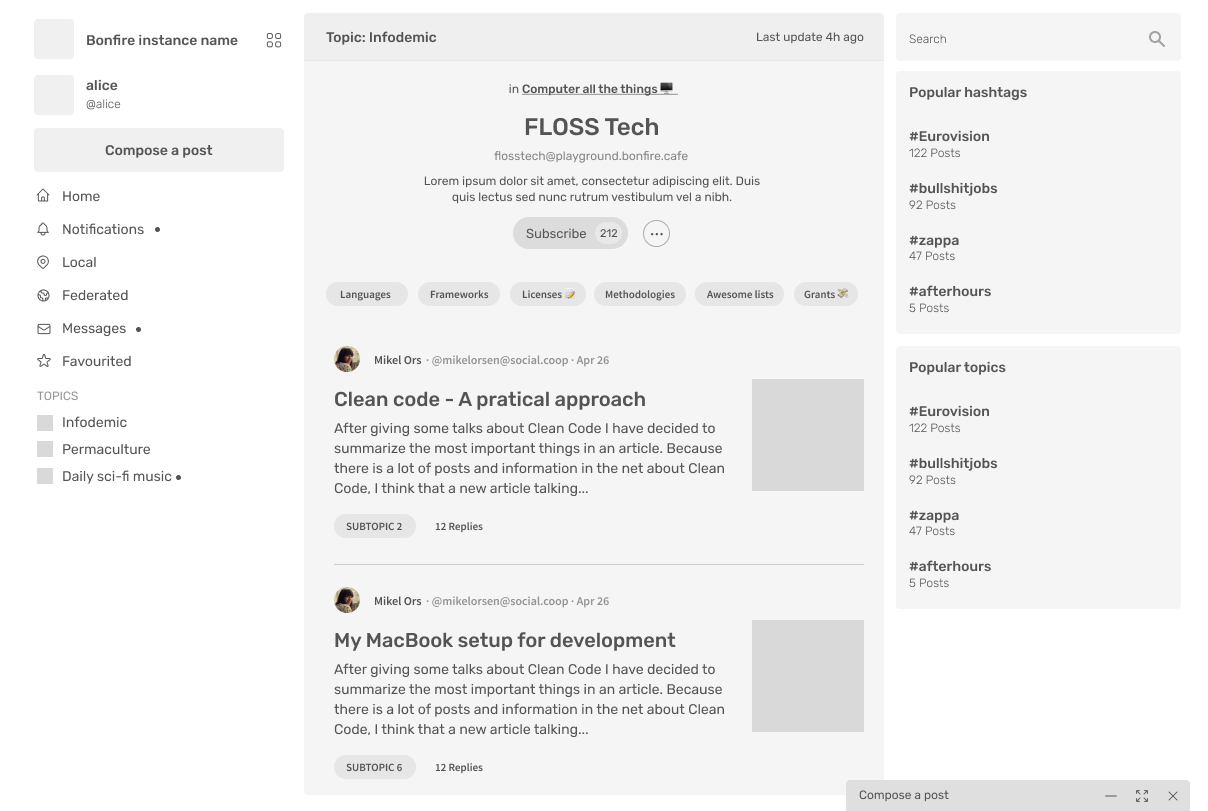
Task: Expand the composer to fullscreen
Action: (x=1142, y=795)
